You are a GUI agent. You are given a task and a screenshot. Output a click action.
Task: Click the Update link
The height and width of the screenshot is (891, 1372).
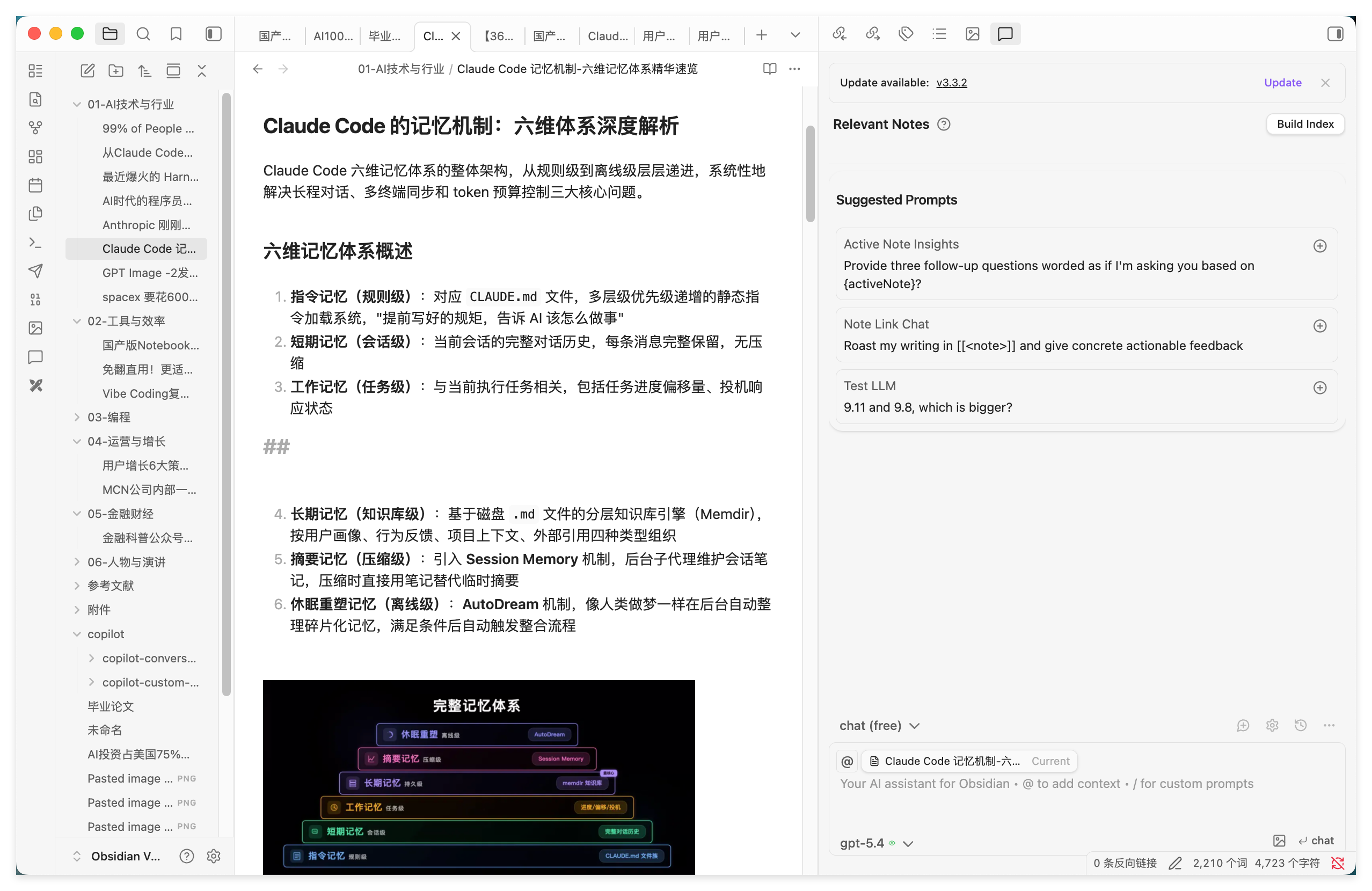point(1282,83)
